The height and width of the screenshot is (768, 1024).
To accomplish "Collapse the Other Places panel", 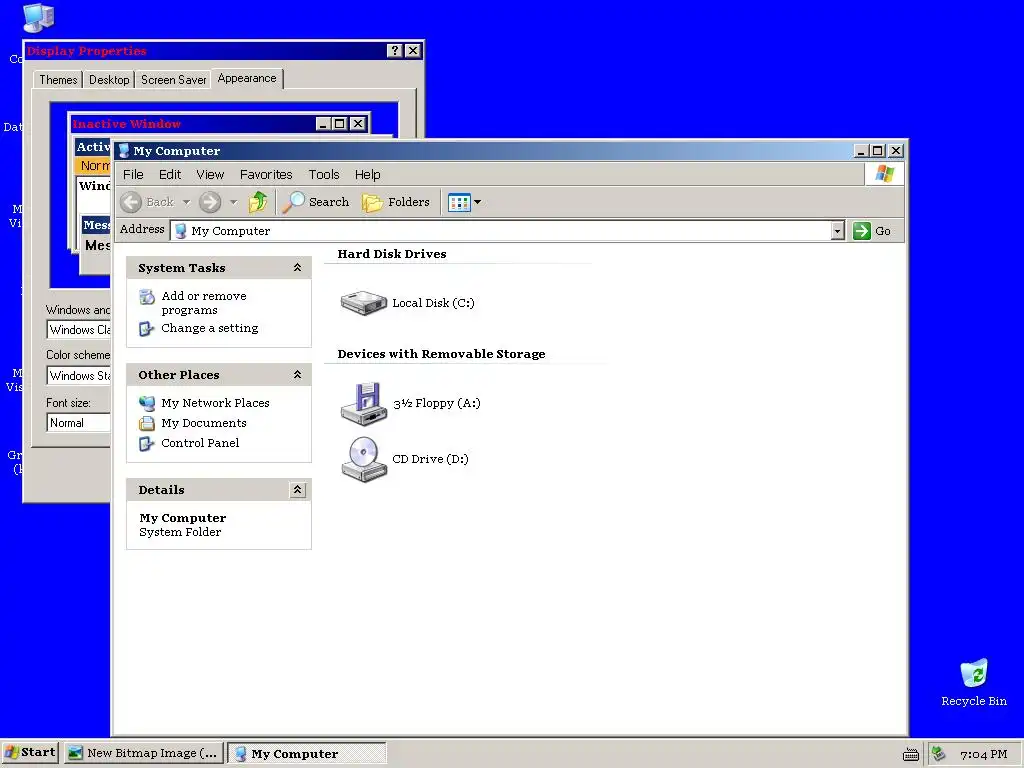I will coord(297,375).
